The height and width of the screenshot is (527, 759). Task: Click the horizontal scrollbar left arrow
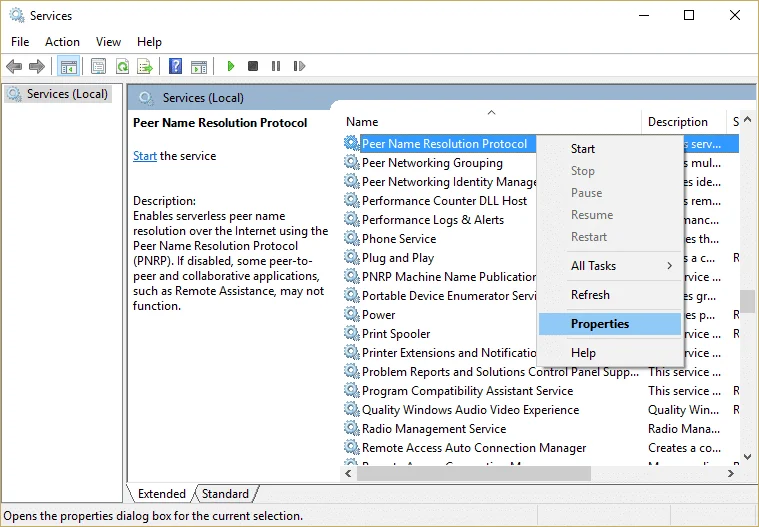(348, 473)
